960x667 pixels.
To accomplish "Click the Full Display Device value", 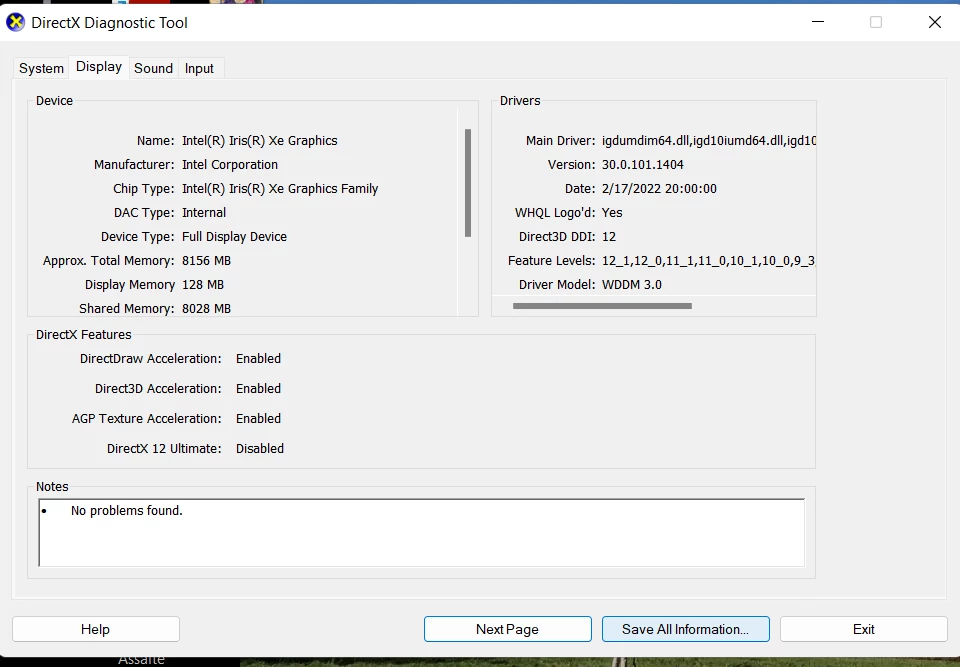I will click(234, 236).
